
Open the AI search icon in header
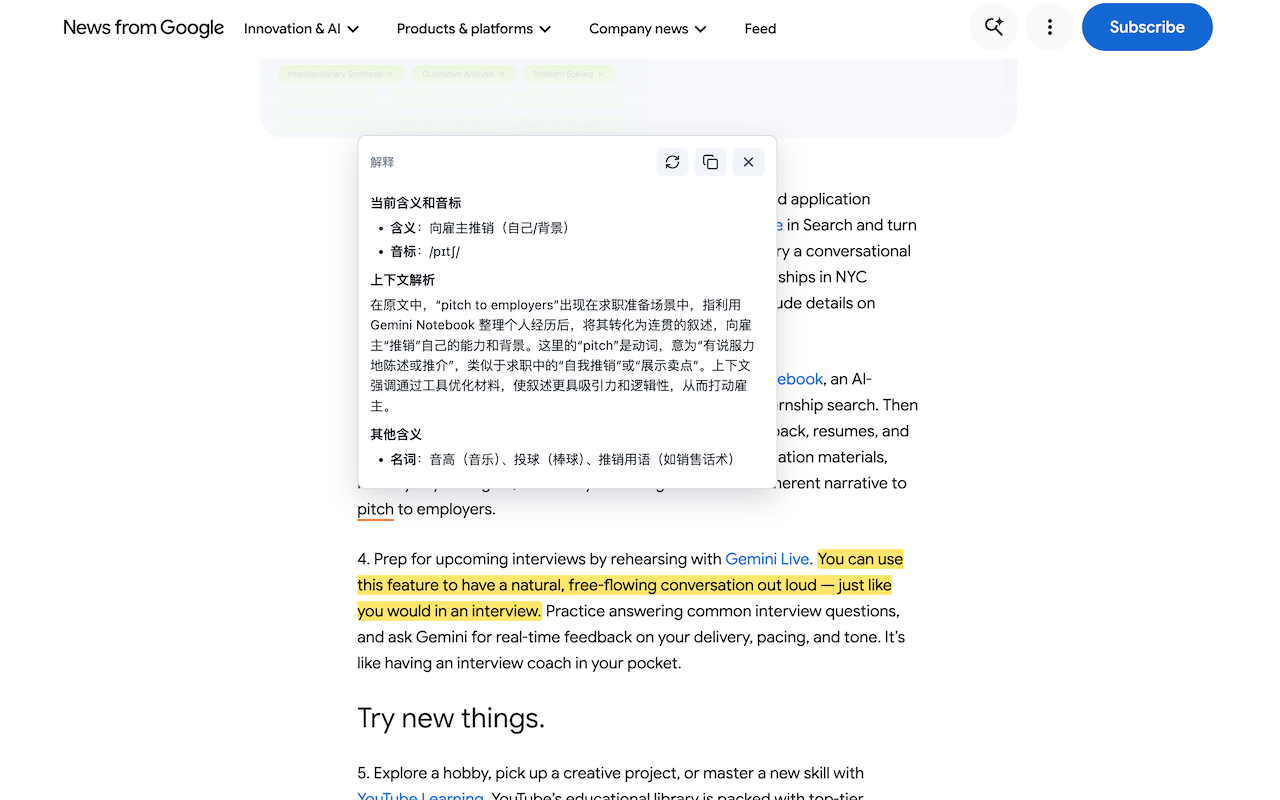pyautogui.click(x=994, y=27)
